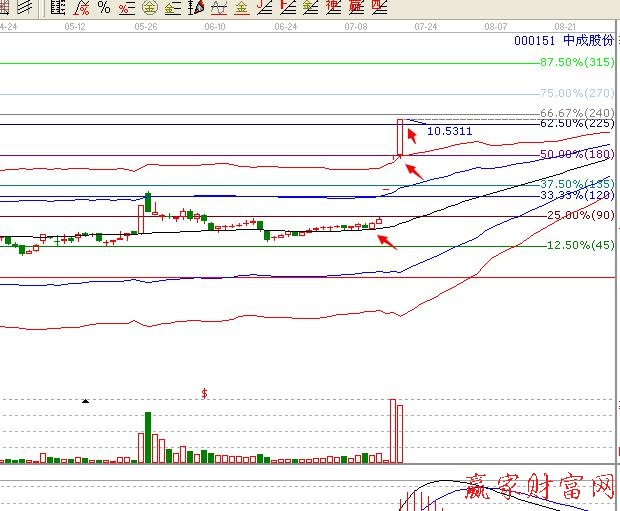Image resolution: width=620 pixels, height=511 pixels.
Task: Select the circled 金 golden ratio icon
Action: (x=150, y=8)
